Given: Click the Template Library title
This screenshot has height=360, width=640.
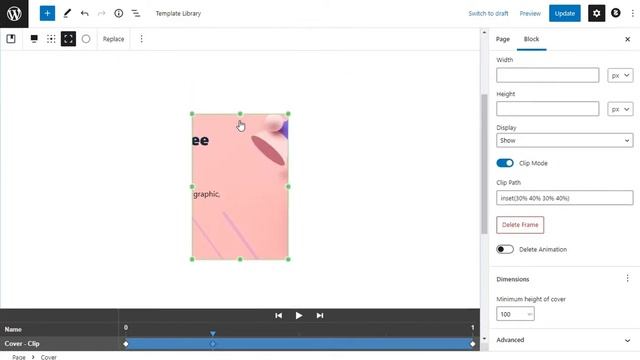Looking at the screenshot, I should pyautogui.click(x=178, y=13).
